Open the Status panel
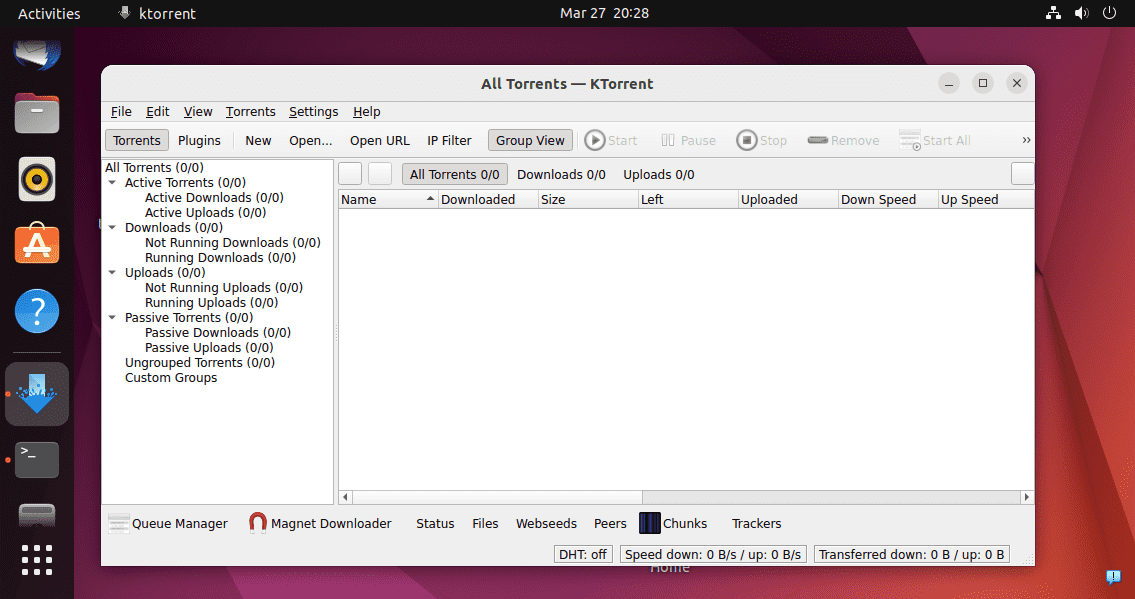The width and height of the screenshot is (1135, 599). 435,523
